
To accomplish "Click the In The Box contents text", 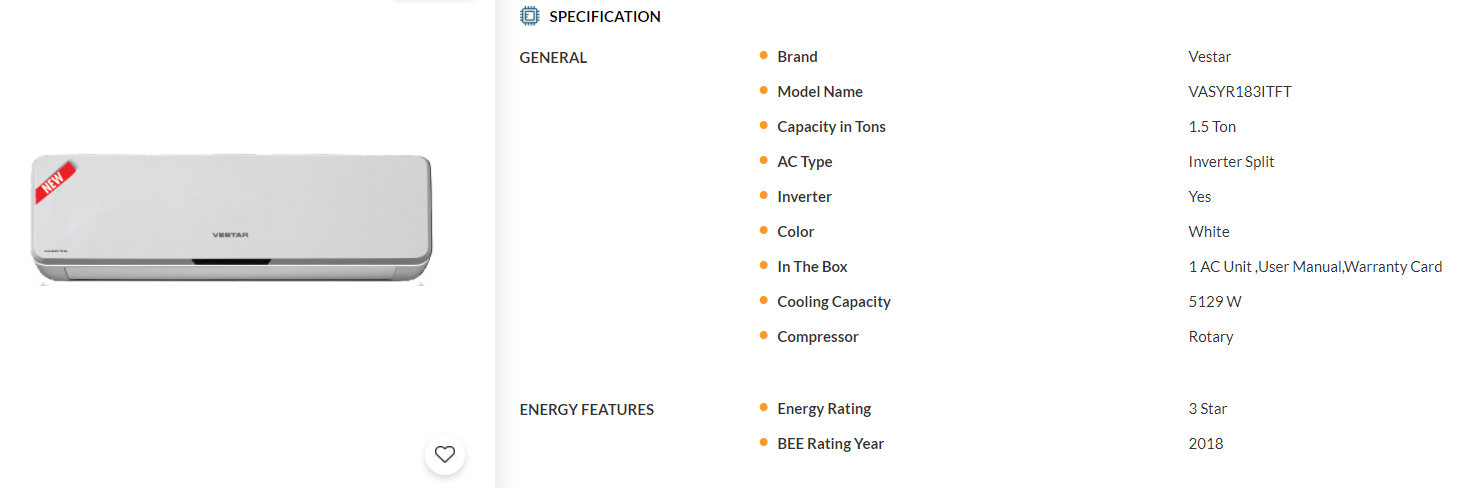I will [1315, 267].
